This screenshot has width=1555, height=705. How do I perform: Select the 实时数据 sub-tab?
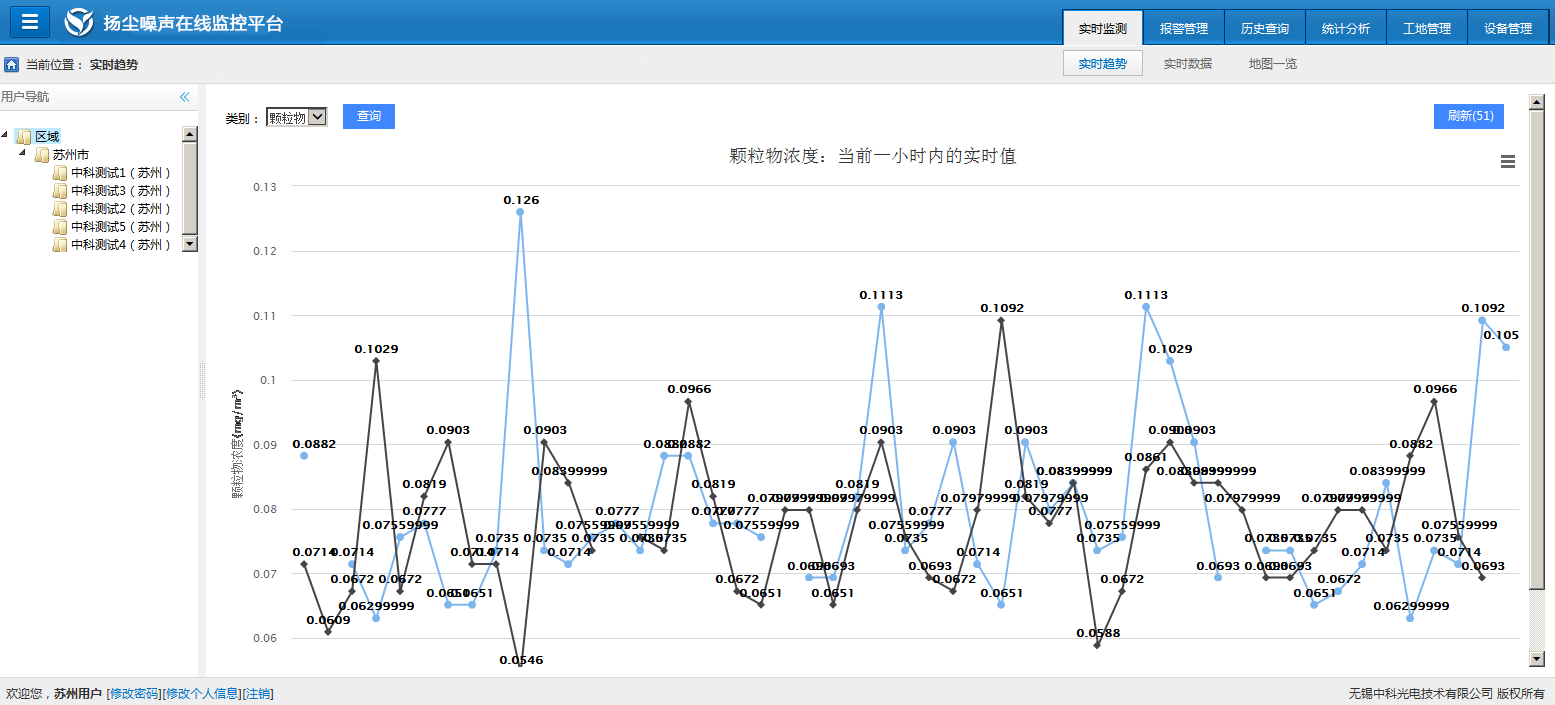point(1187,64)
